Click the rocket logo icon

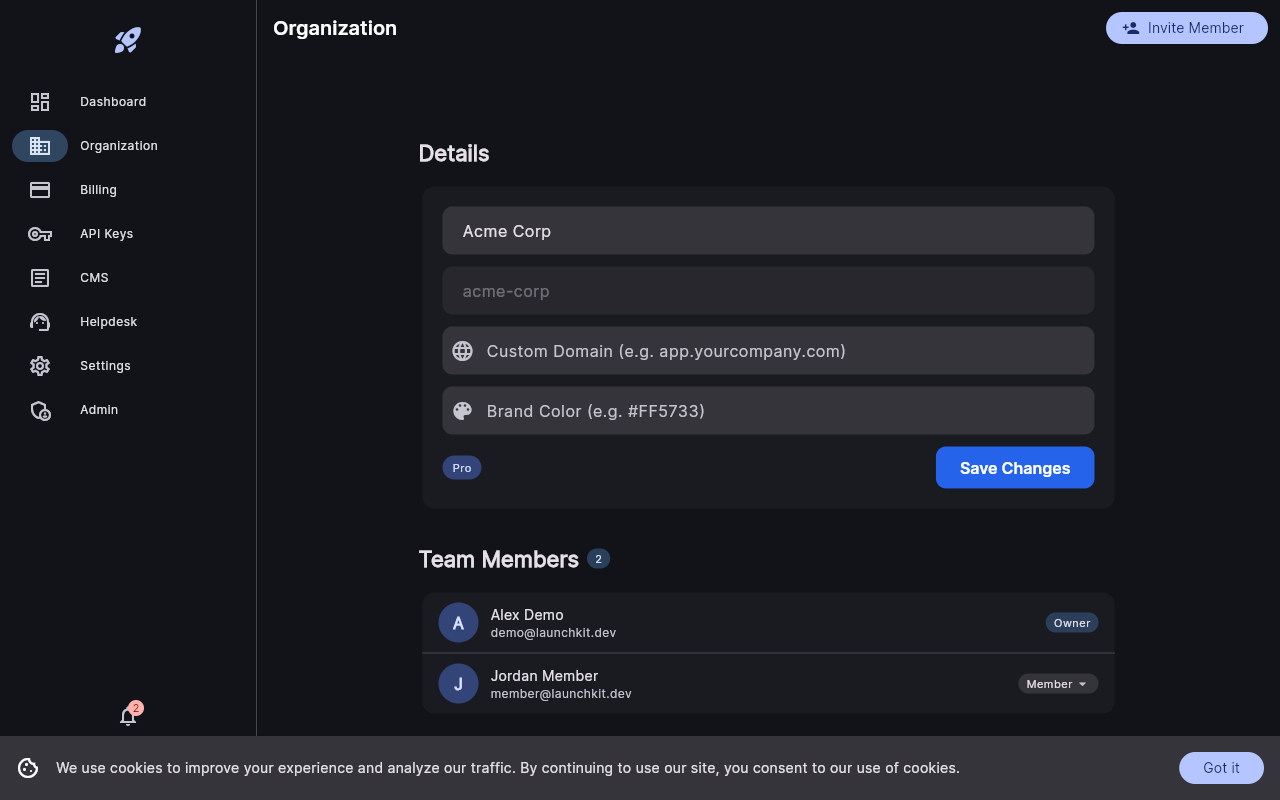pyautogui.click(x=128, y=40)
